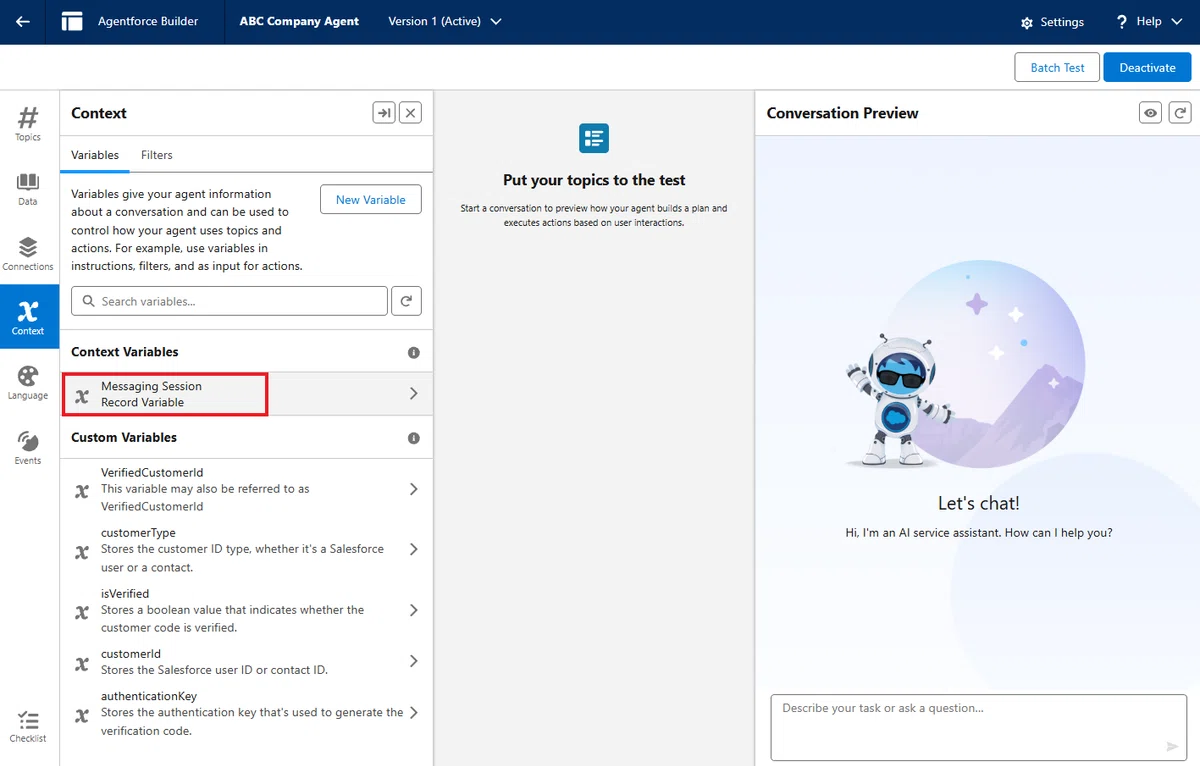Open the Version 1 (Active) dropdown
The width and height of the screenshot is (1200, 766).
pyautogui.click(x=445, y=21)
